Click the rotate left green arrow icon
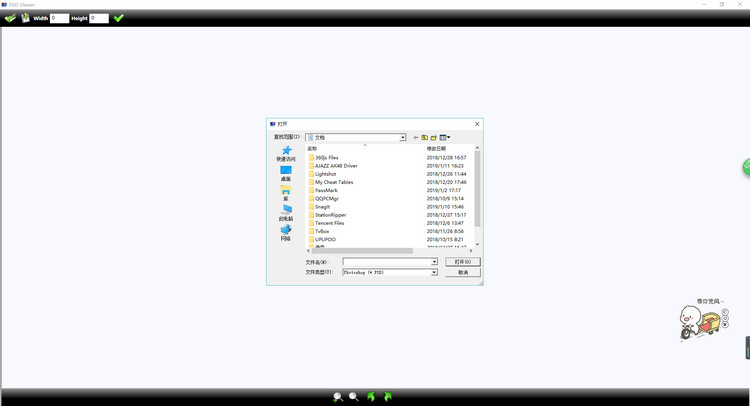Screen dimensions: 750x406 [x=371, y=396]
